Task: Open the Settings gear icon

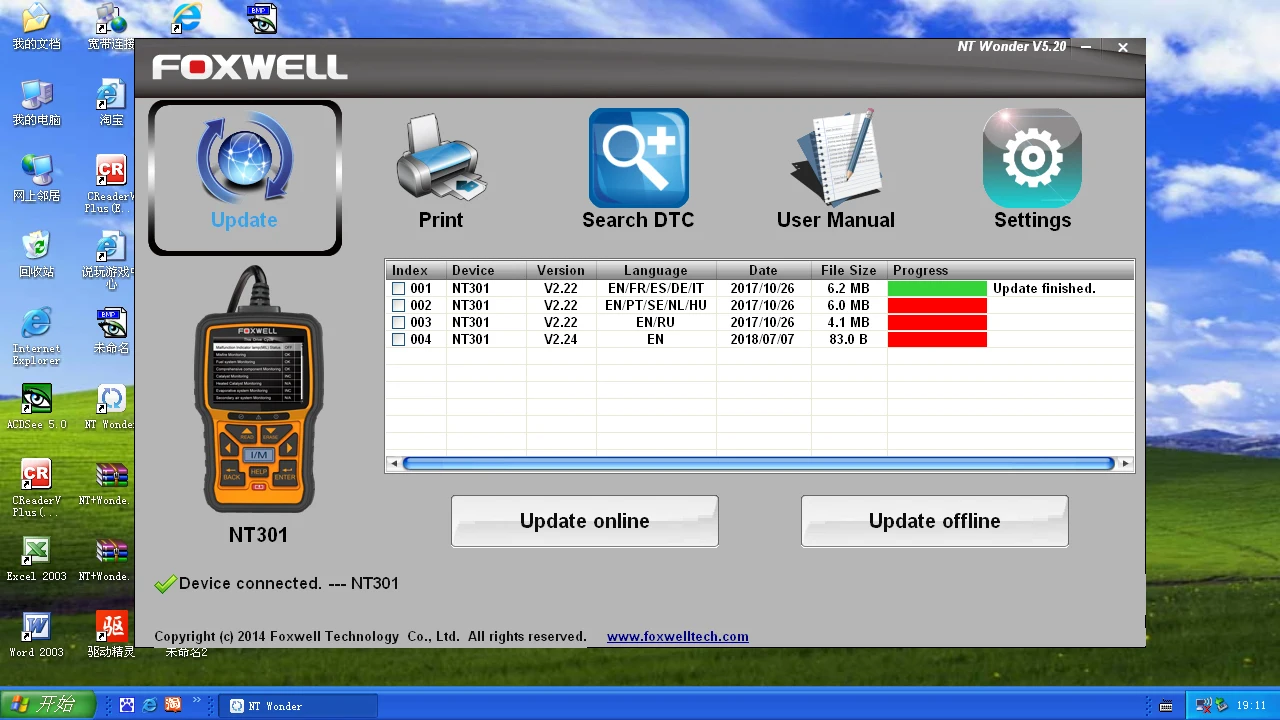Action: pos(1032,158)
